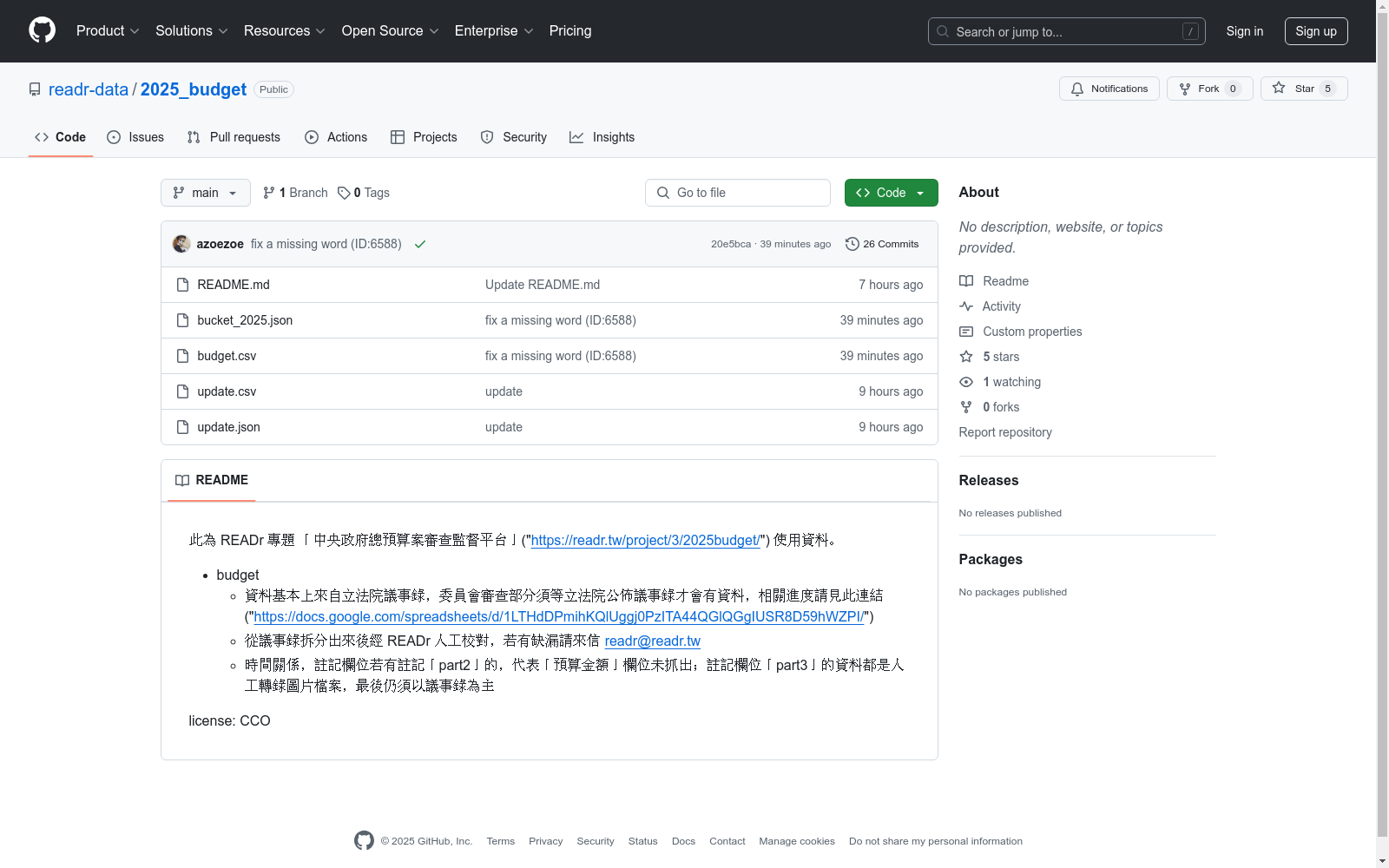View the 0 forks link

[x=990, y=407]
